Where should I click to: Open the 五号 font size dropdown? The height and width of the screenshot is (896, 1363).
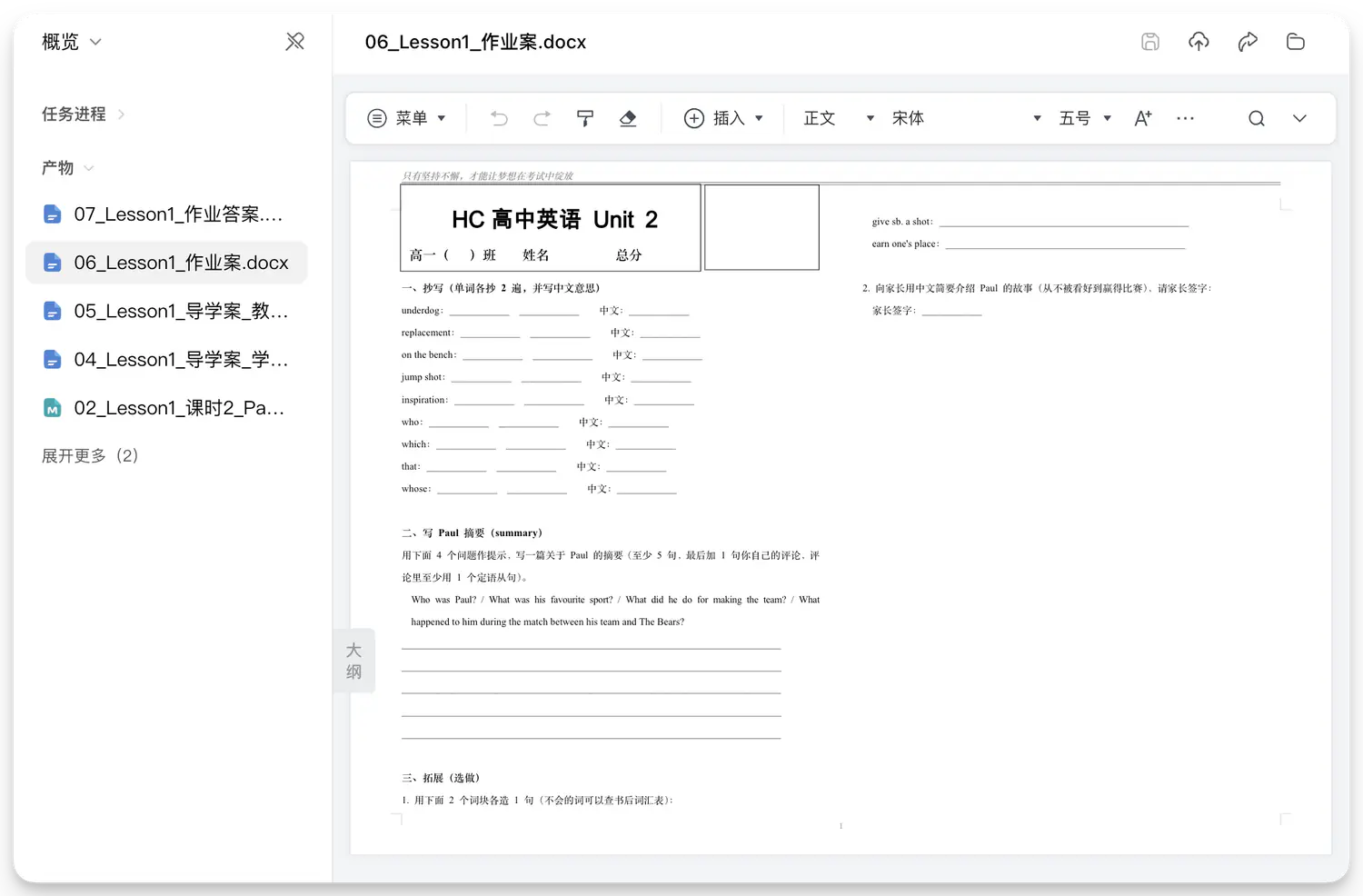(1085, 118)
